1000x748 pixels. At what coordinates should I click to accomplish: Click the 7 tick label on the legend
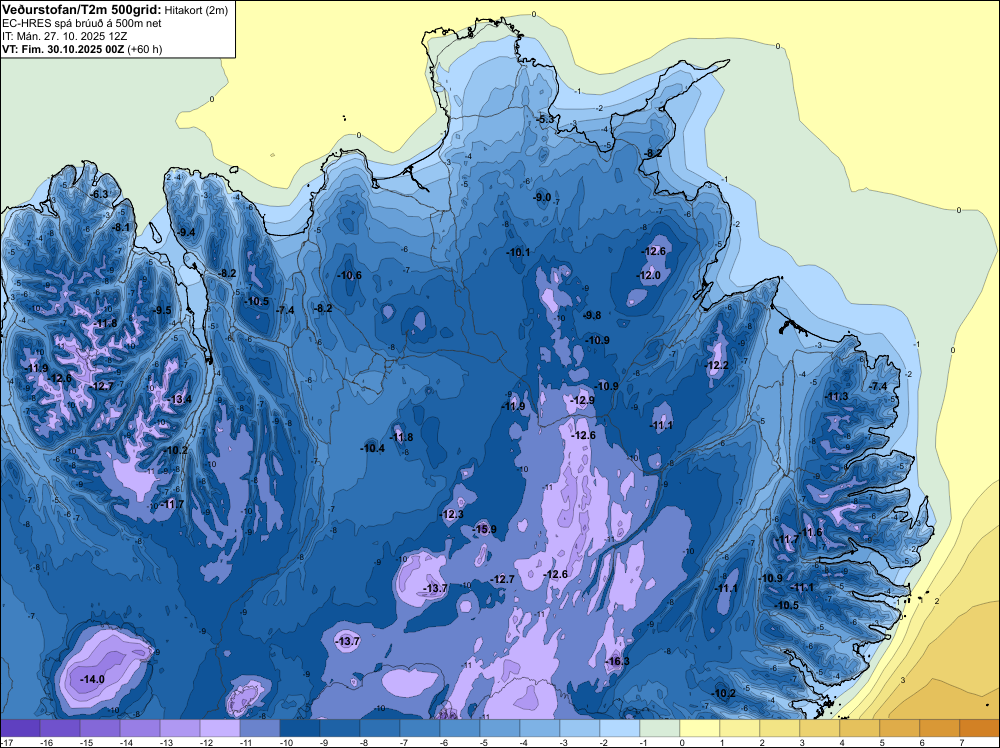(x=961, y=742)
